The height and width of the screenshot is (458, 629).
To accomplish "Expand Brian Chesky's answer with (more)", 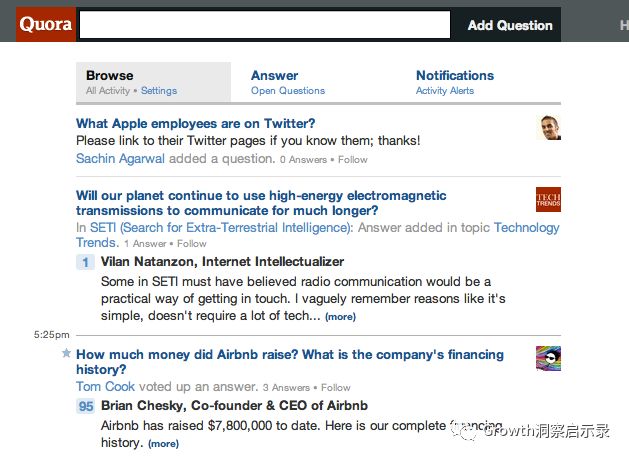I will coord(163,444).
